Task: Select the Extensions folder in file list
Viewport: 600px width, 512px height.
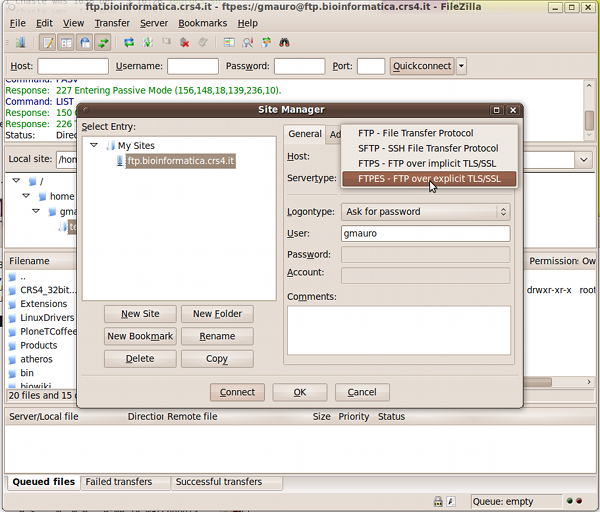Action: pyautogui.click(x=43, y=304)
